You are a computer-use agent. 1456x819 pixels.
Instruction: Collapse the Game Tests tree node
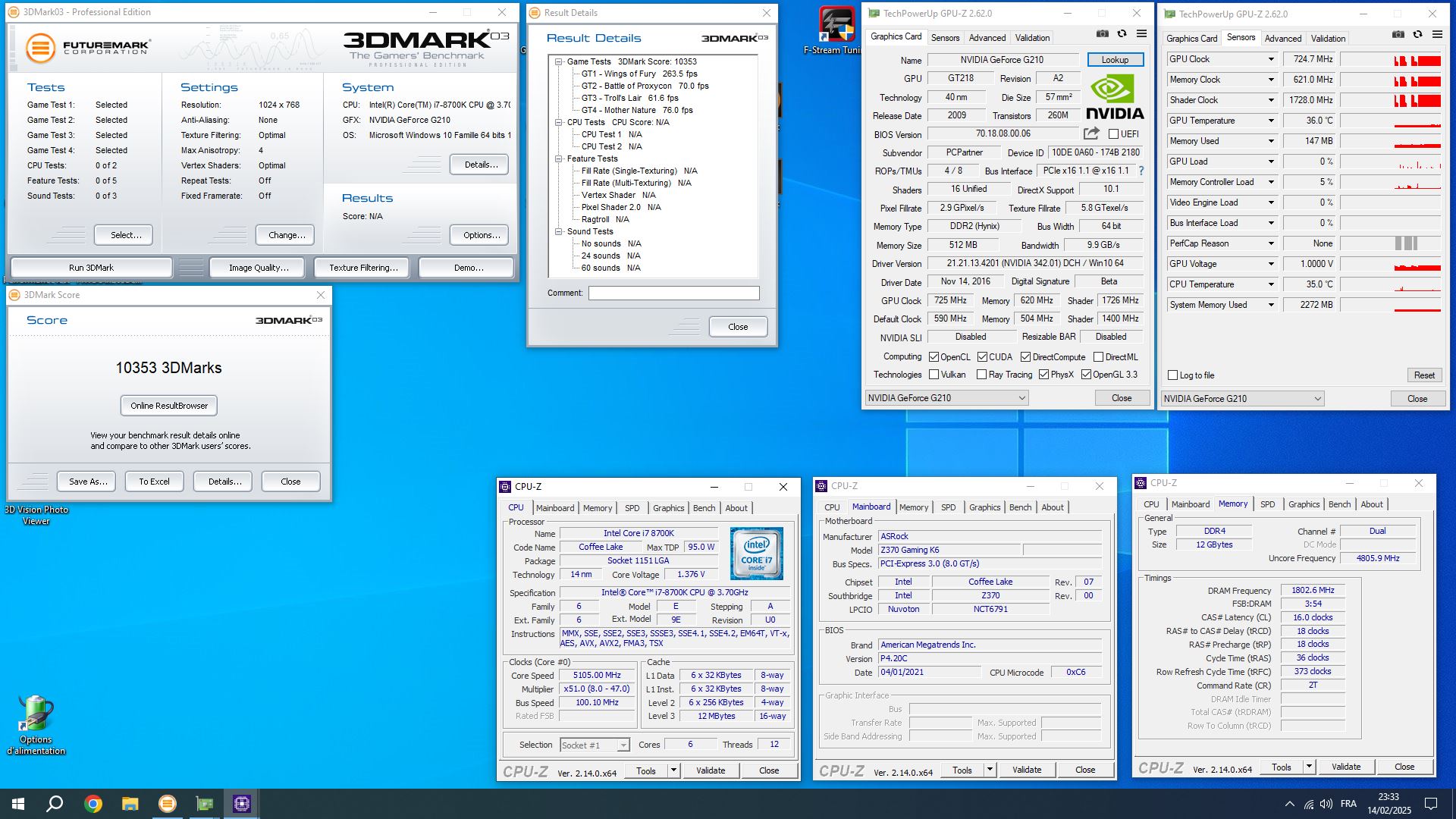pyautogui.click(x=559, y=62)
